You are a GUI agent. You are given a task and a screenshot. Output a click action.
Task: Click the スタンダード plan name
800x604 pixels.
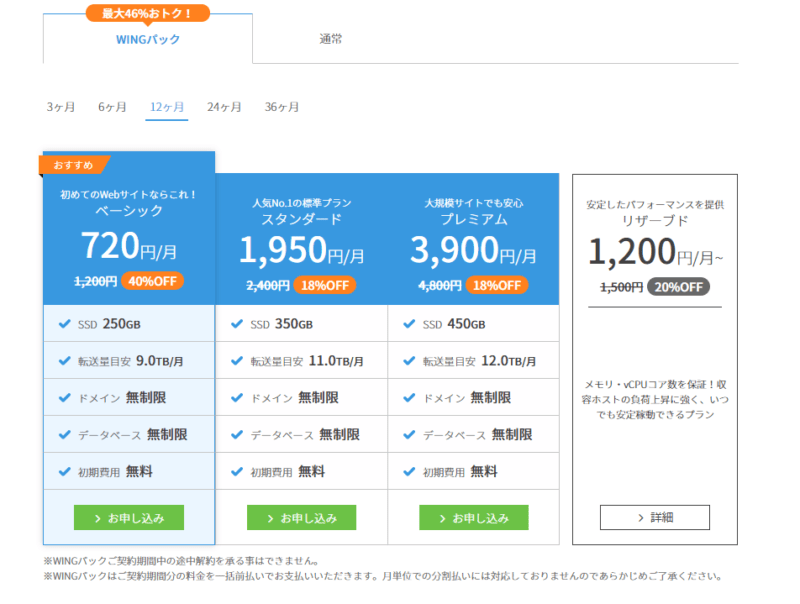(302, 219)
